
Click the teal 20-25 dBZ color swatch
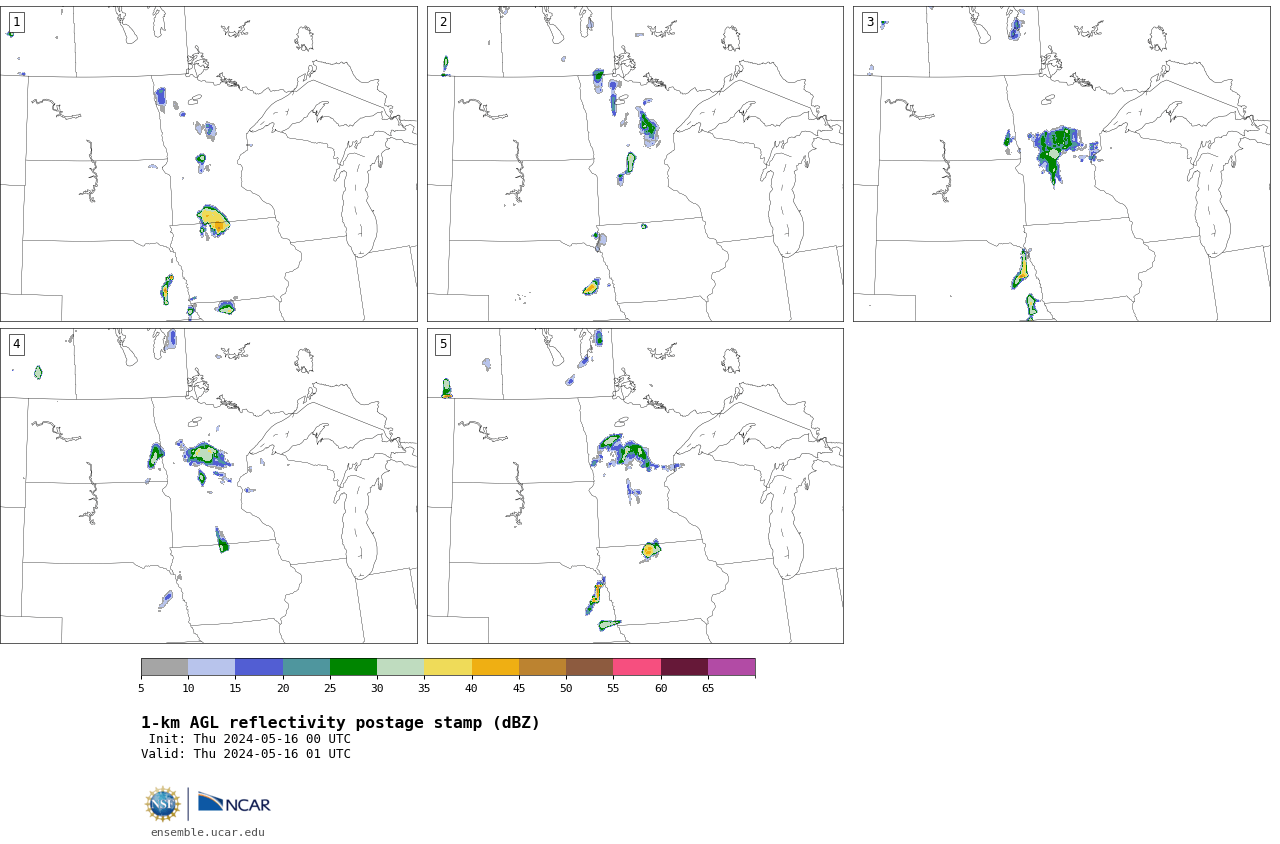[306, 667]
